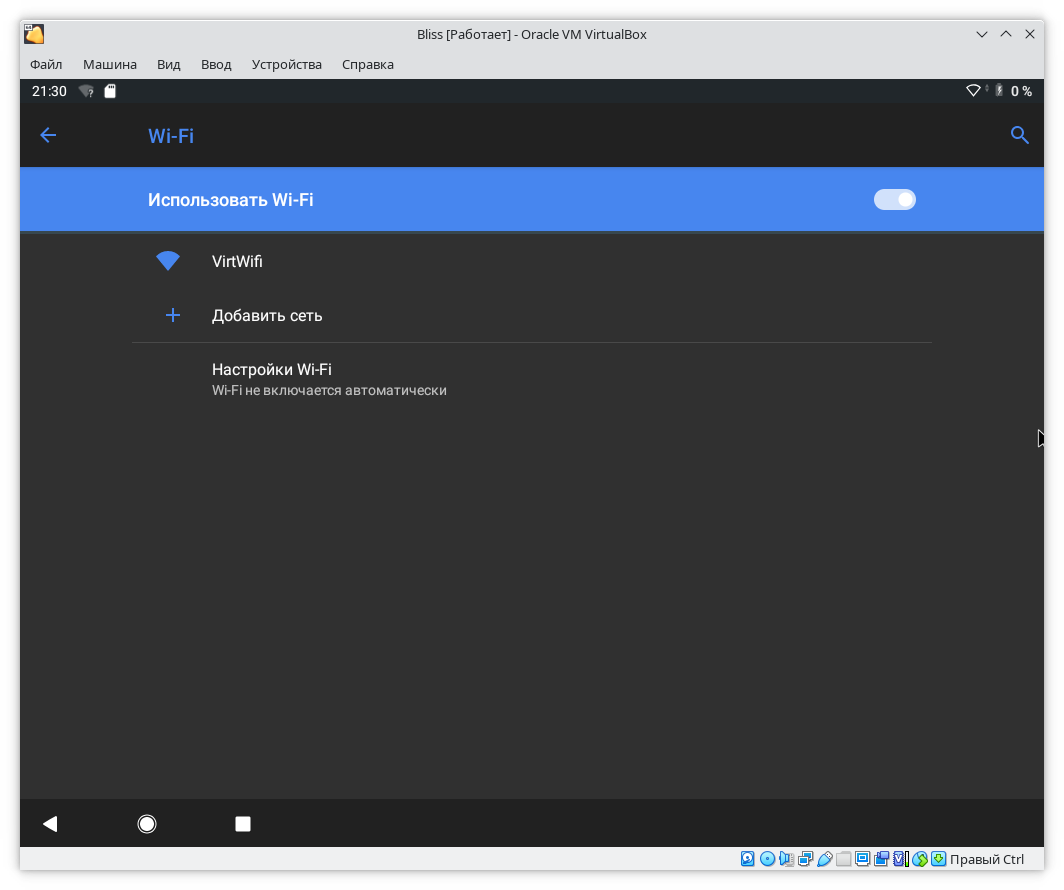Connect to the VirtWifi network
Viewport: 1064px width, 890px height.
click(x=237, y=262)
